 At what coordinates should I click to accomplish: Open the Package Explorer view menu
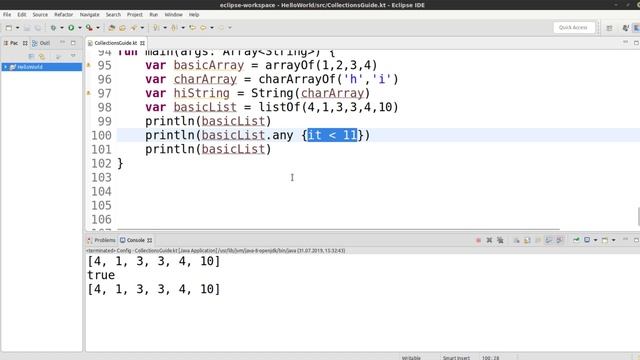(x=73, y=56)
